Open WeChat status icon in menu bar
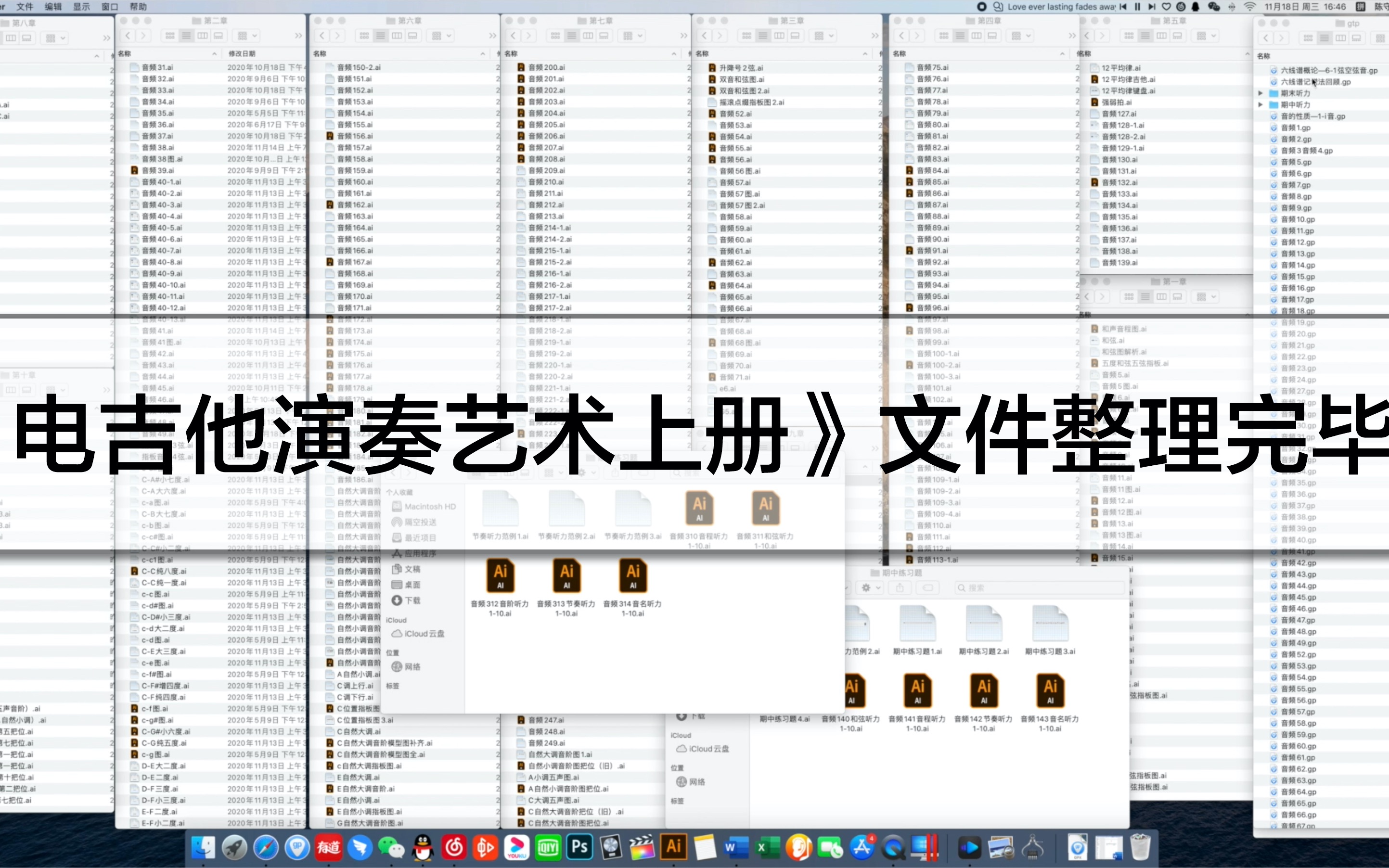The width and height of the screenshot is (1389, 868). pyautogui.click(x=1214, y=6)
